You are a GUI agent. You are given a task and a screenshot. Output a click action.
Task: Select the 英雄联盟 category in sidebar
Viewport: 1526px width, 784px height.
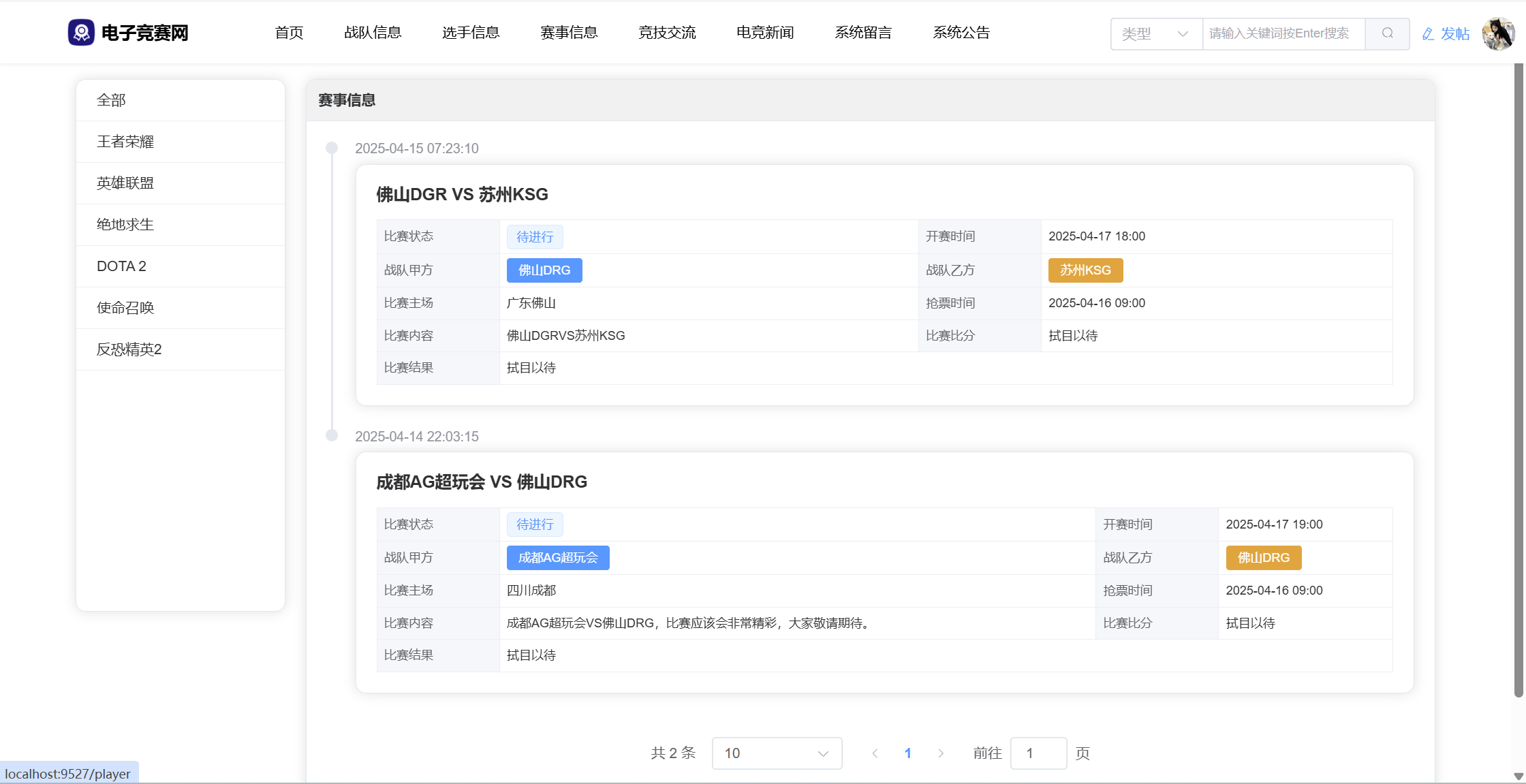pyautogui.click(x=125, y=183)
